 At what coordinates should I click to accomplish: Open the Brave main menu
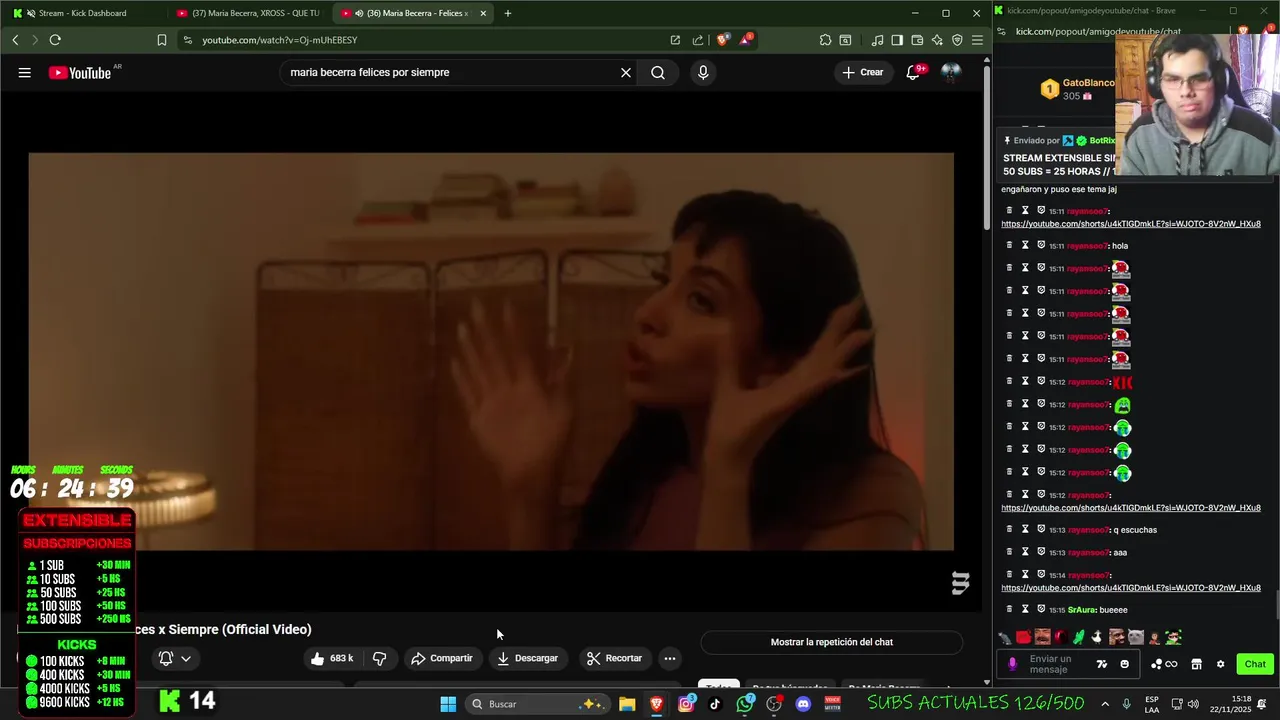tap(977, 40)
